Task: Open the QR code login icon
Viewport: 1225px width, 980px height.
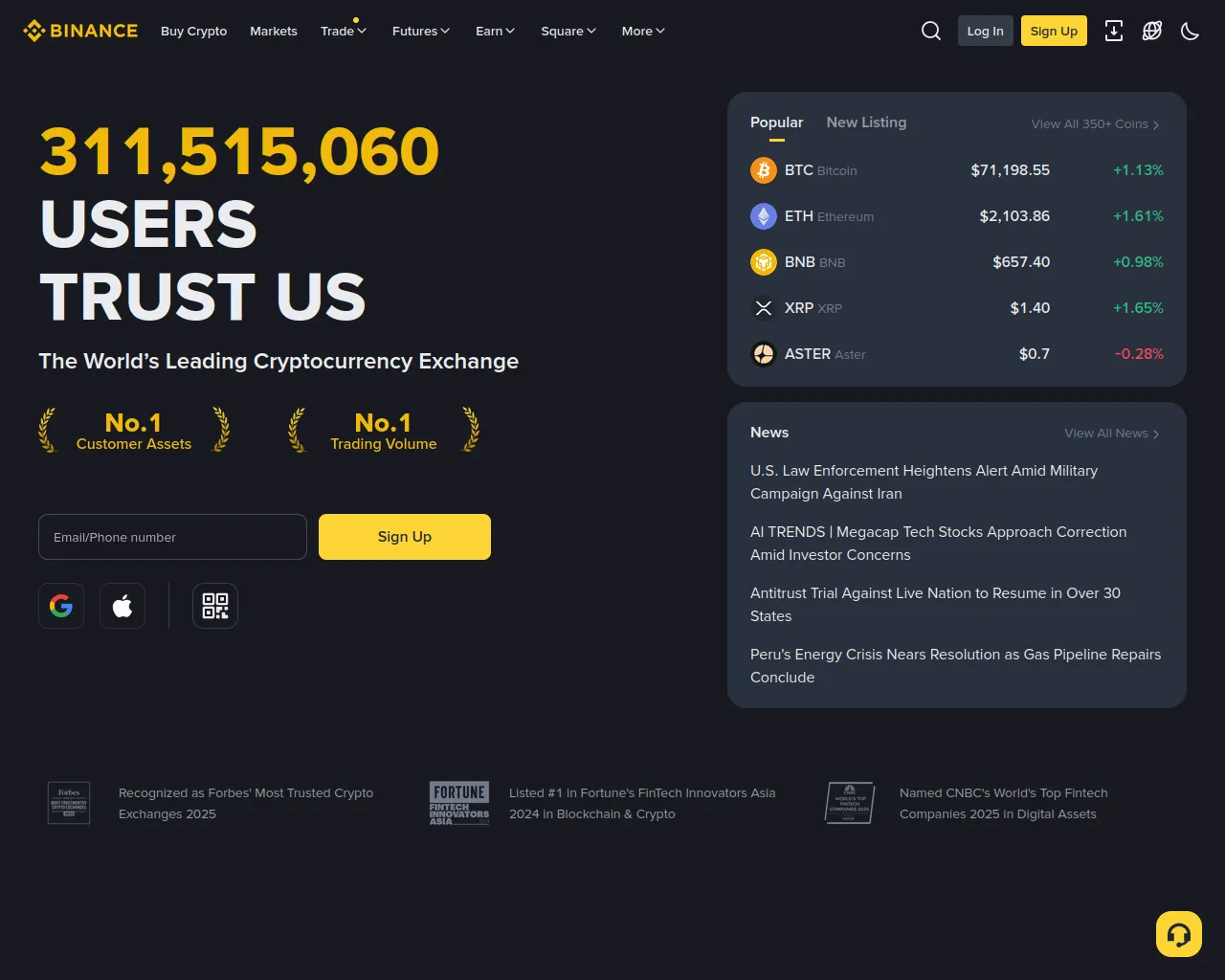Action: tap(215, 606)
